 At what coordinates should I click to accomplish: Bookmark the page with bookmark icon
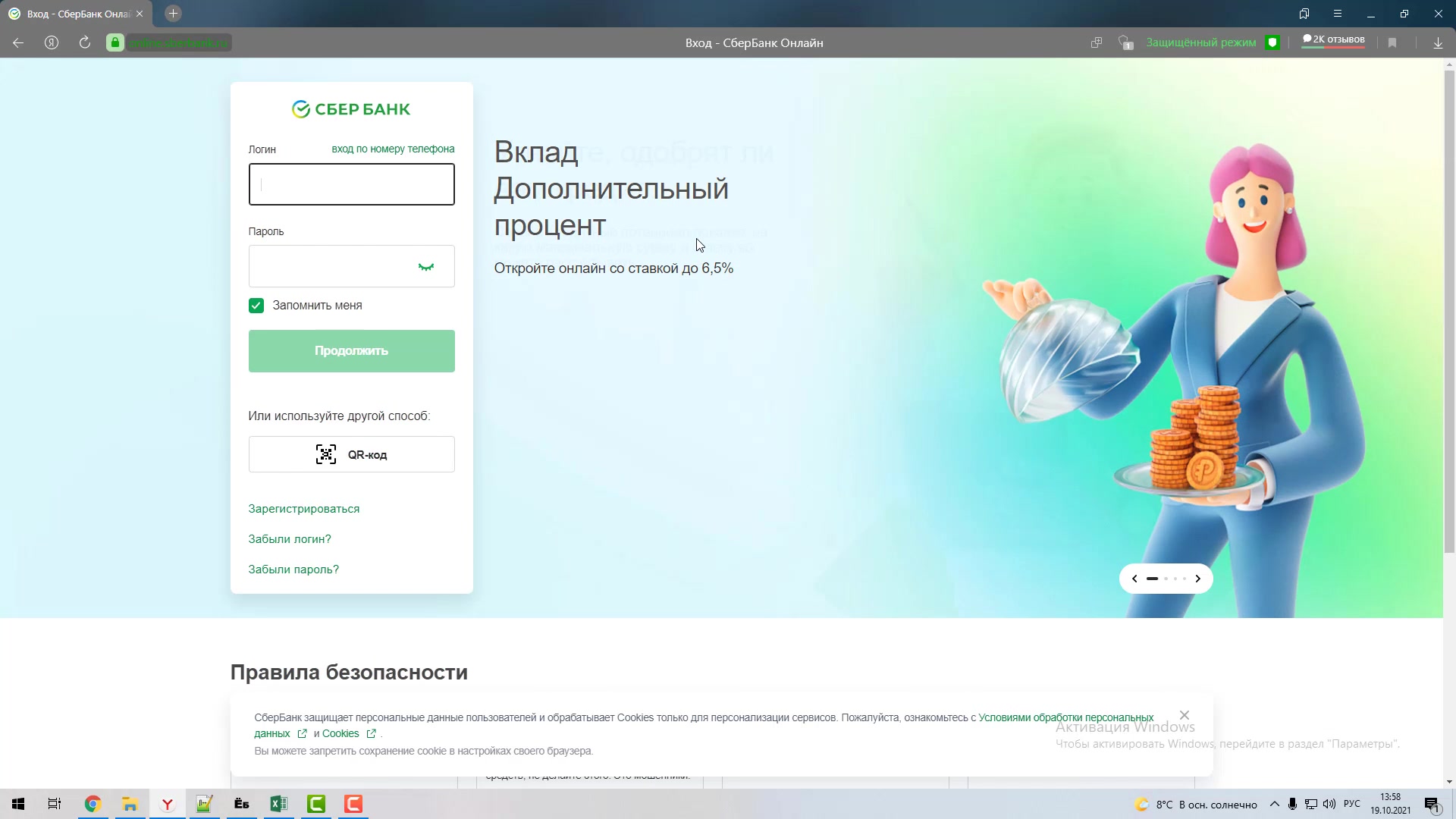[1392, 42]
